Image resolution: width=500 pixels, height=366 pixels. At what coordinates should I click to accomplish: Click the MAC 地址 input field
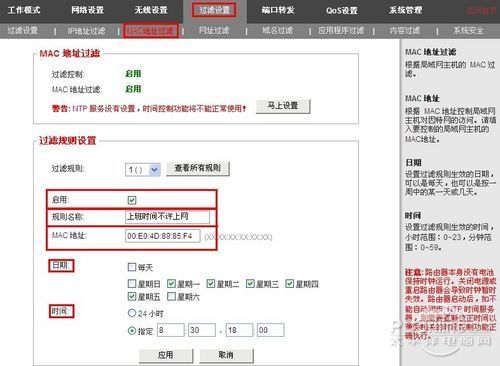tap(163, 236)
